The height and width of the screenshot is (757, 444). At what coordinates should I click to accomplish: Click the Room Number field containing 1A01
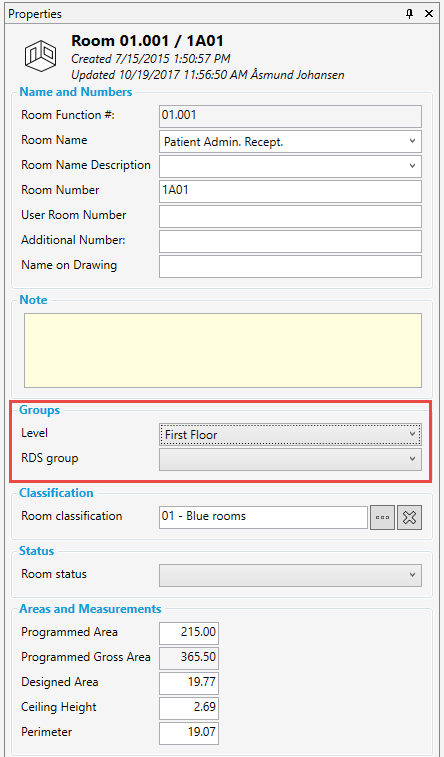pos(290,191)
